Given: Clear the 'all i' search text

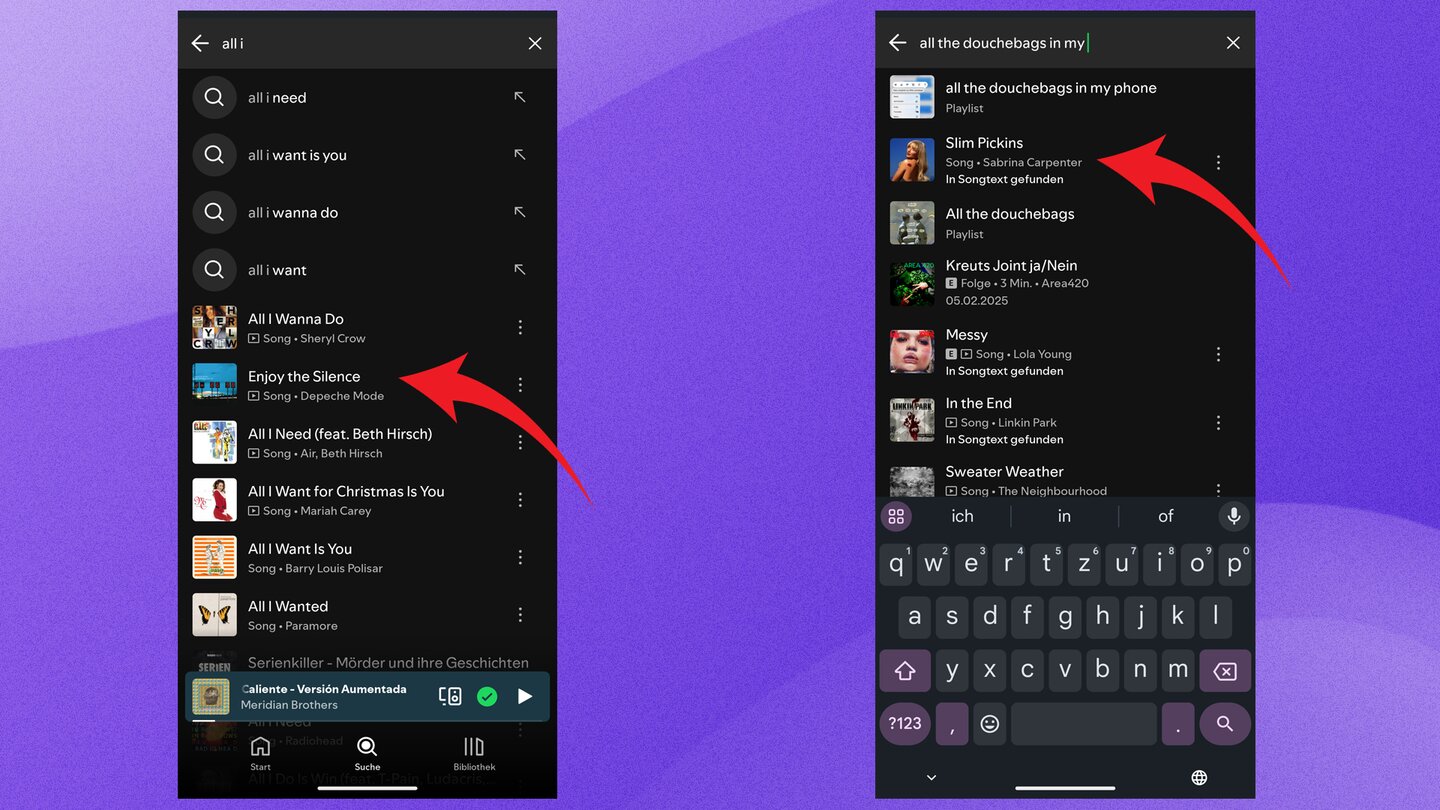Looking at the screenshot, I should pos(535,43).
